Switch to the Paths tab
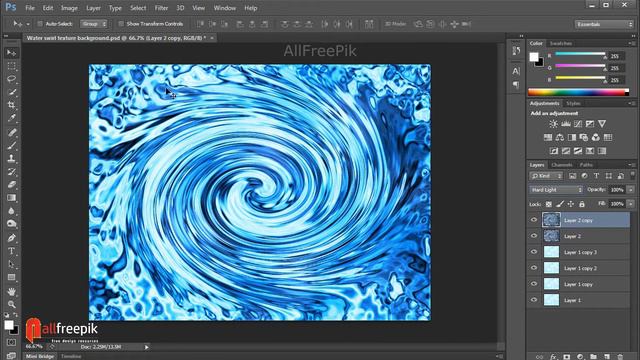 coord(586,165)
